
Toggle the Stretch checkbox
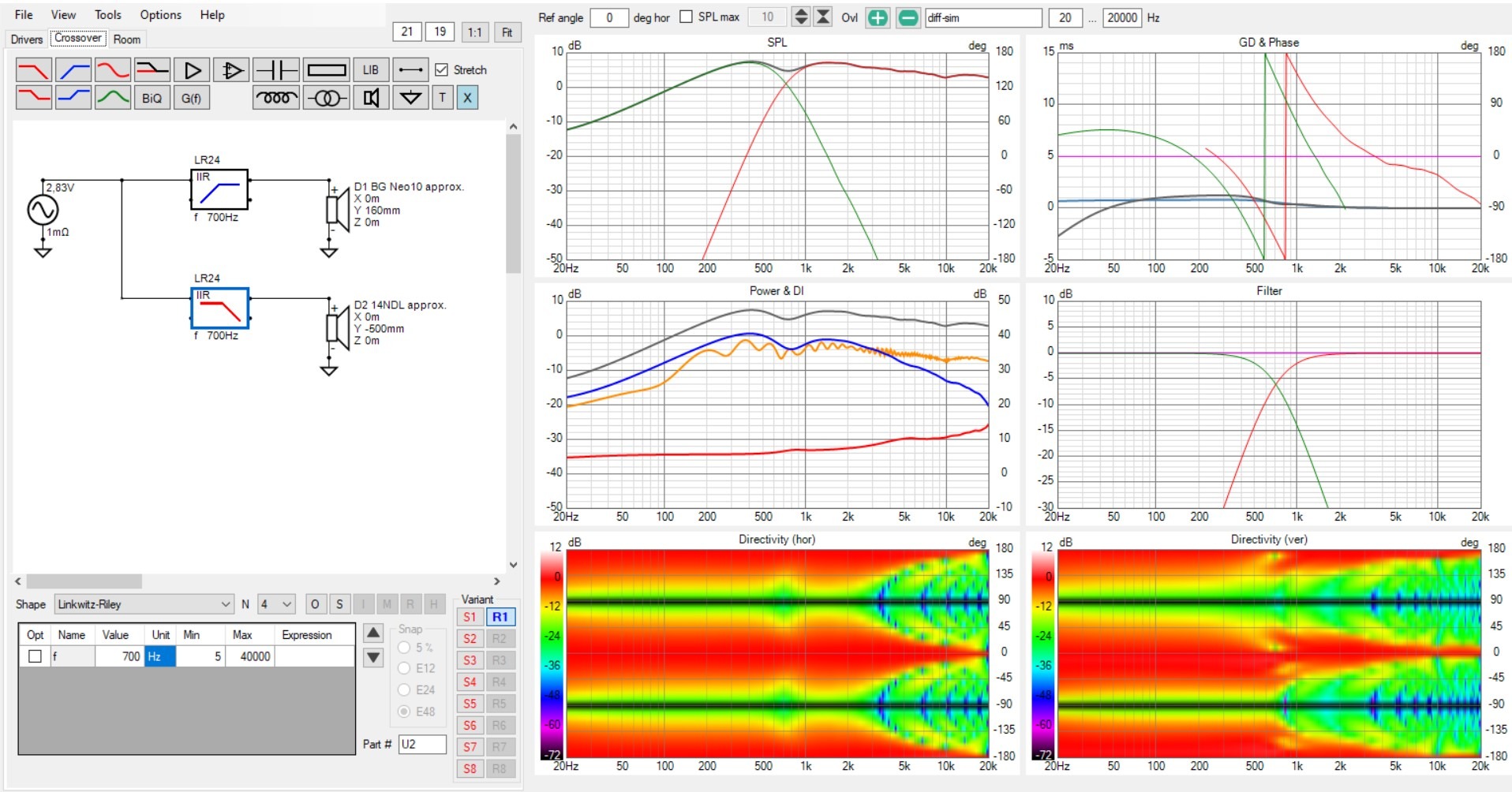tap(442, 70)
